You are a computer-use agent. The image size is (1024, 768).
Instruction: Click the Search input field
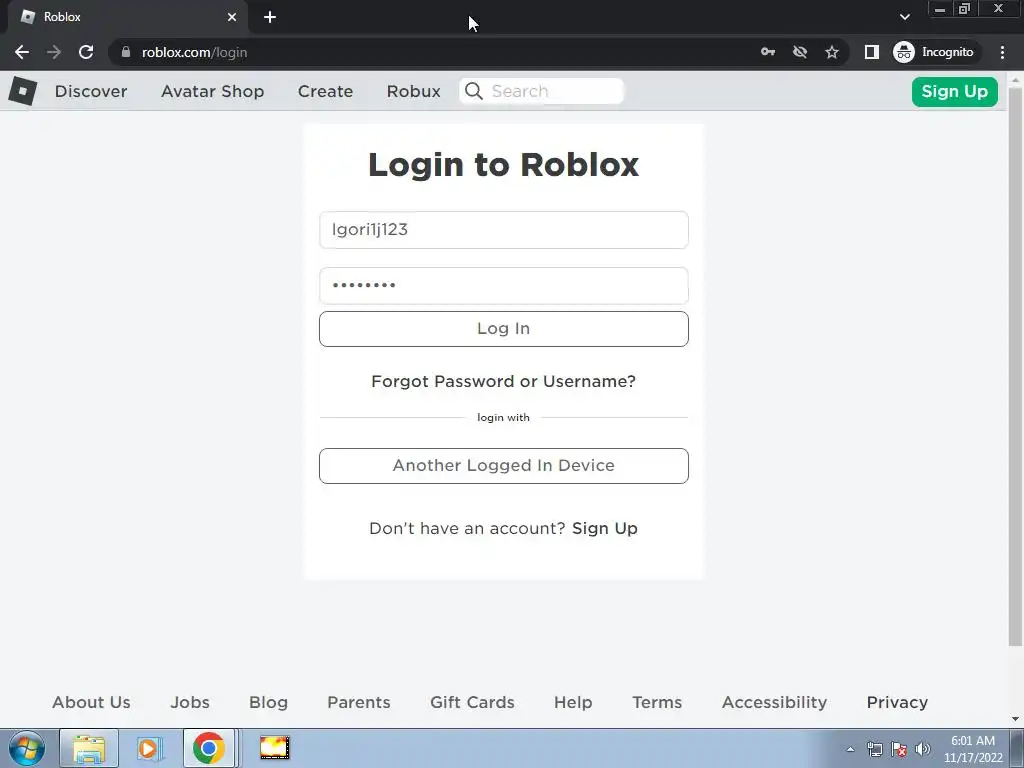click(x=541, y=91)
